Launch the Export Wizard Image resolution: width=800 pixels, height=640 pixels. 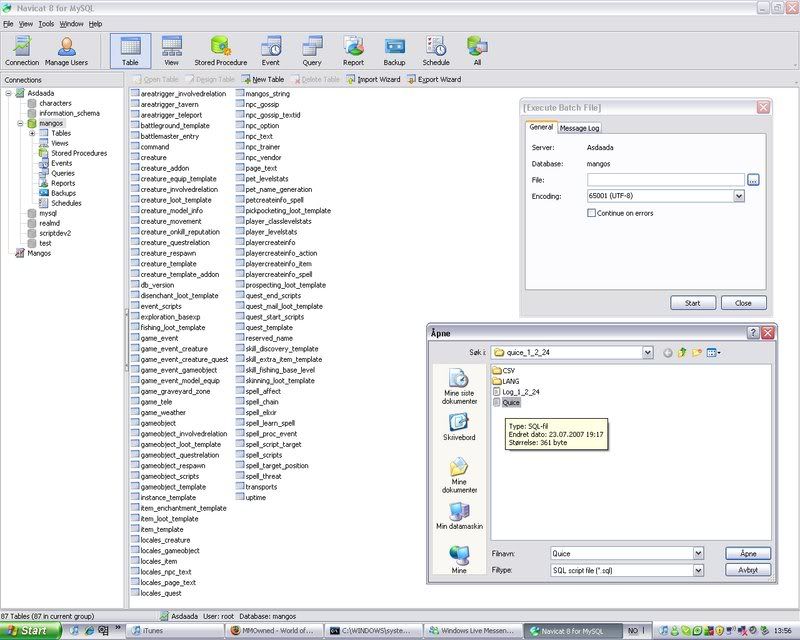(434, 80)
